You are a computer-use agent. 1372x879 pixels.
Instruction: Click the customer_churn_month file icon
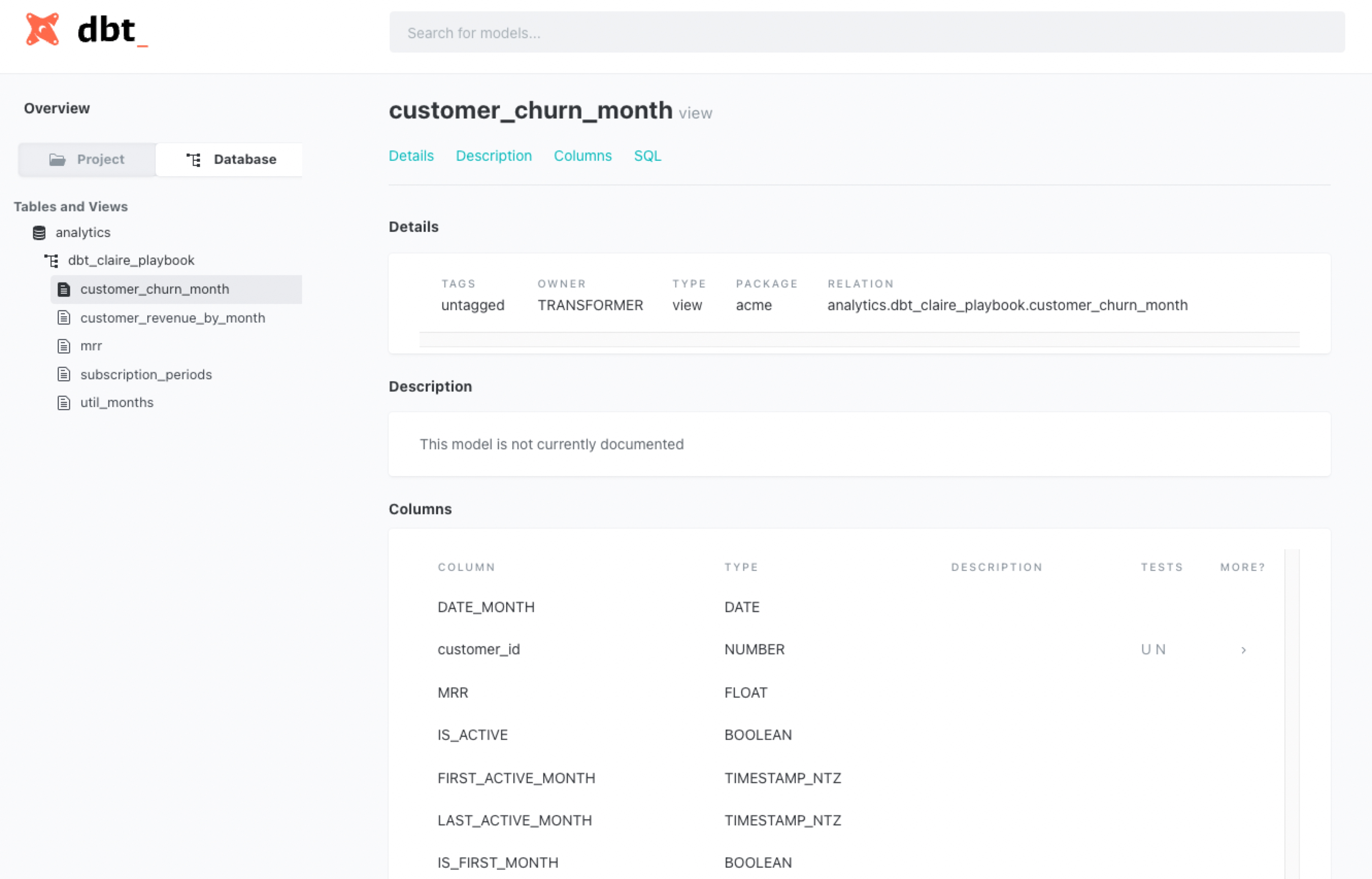coord(64,289)
